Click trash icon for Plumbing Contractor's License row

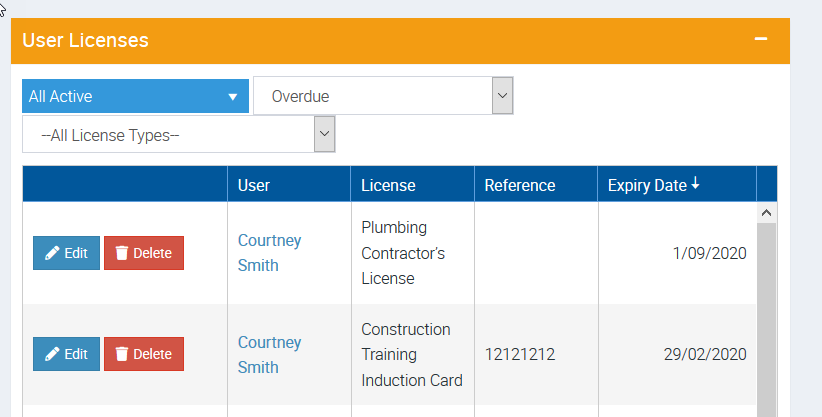coord(122,253)
